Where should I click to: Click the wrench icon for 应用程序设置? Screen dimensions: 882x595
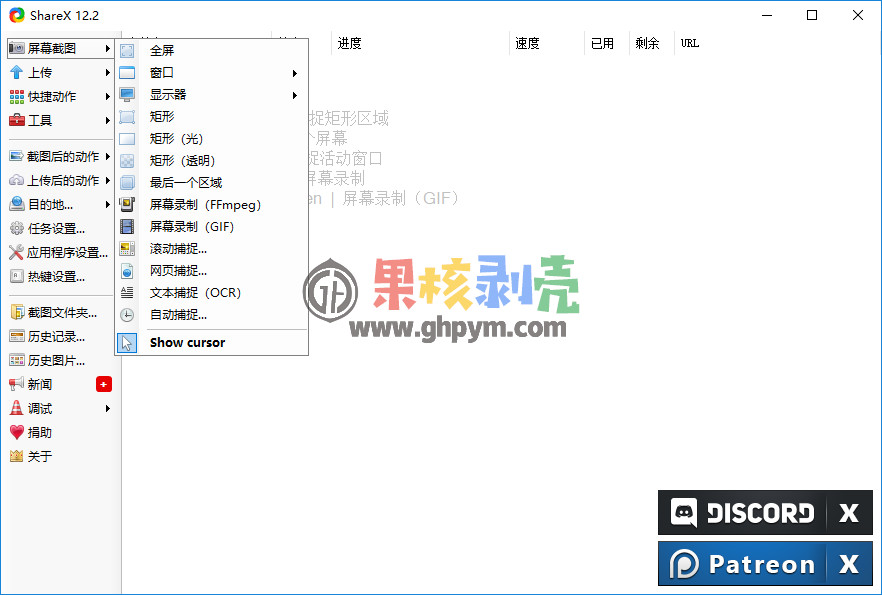pyautogui.click(x=17, y=253)
